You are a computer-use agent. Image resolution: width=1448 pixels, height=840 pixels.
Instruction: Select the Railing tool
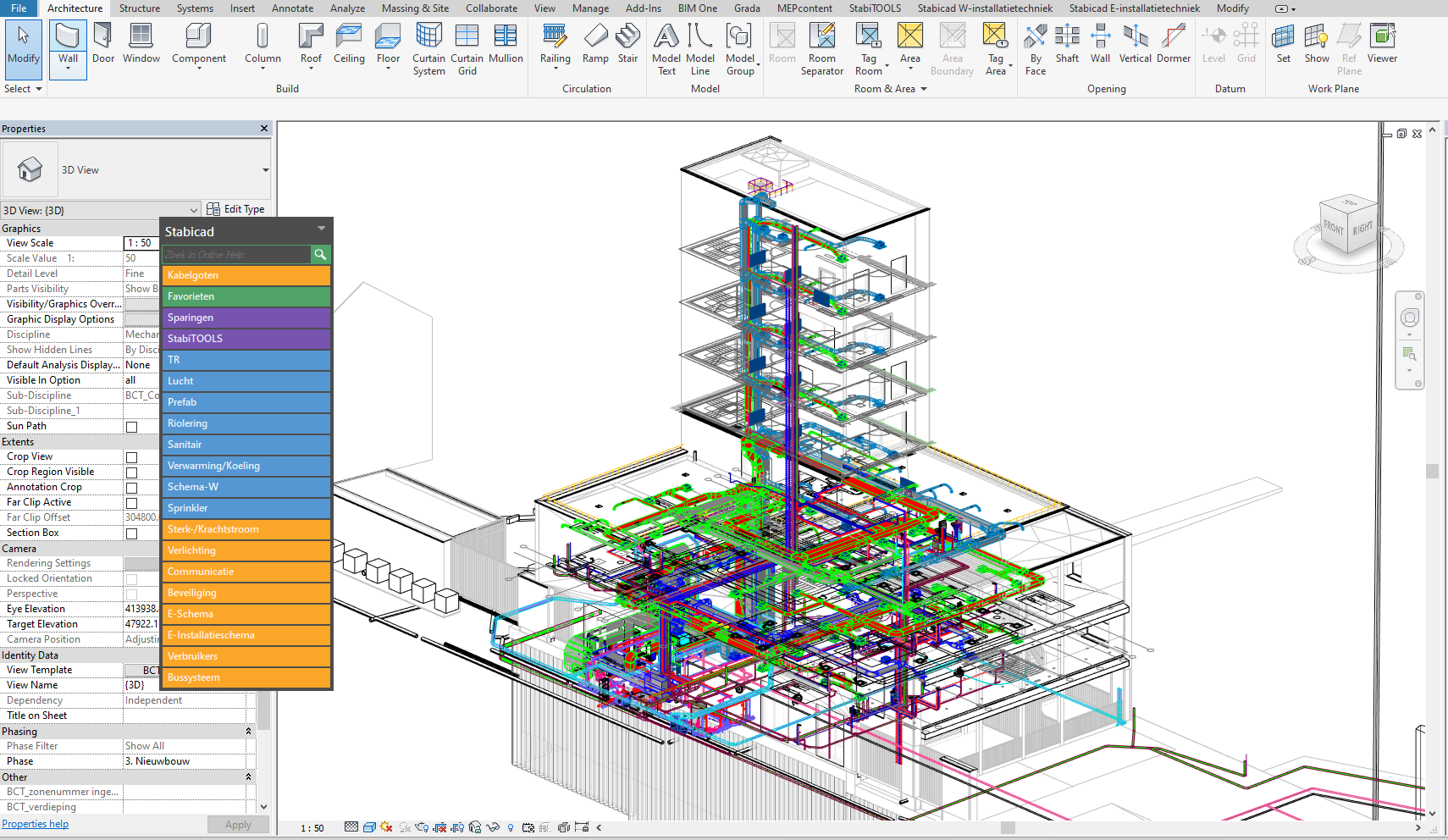555,44
